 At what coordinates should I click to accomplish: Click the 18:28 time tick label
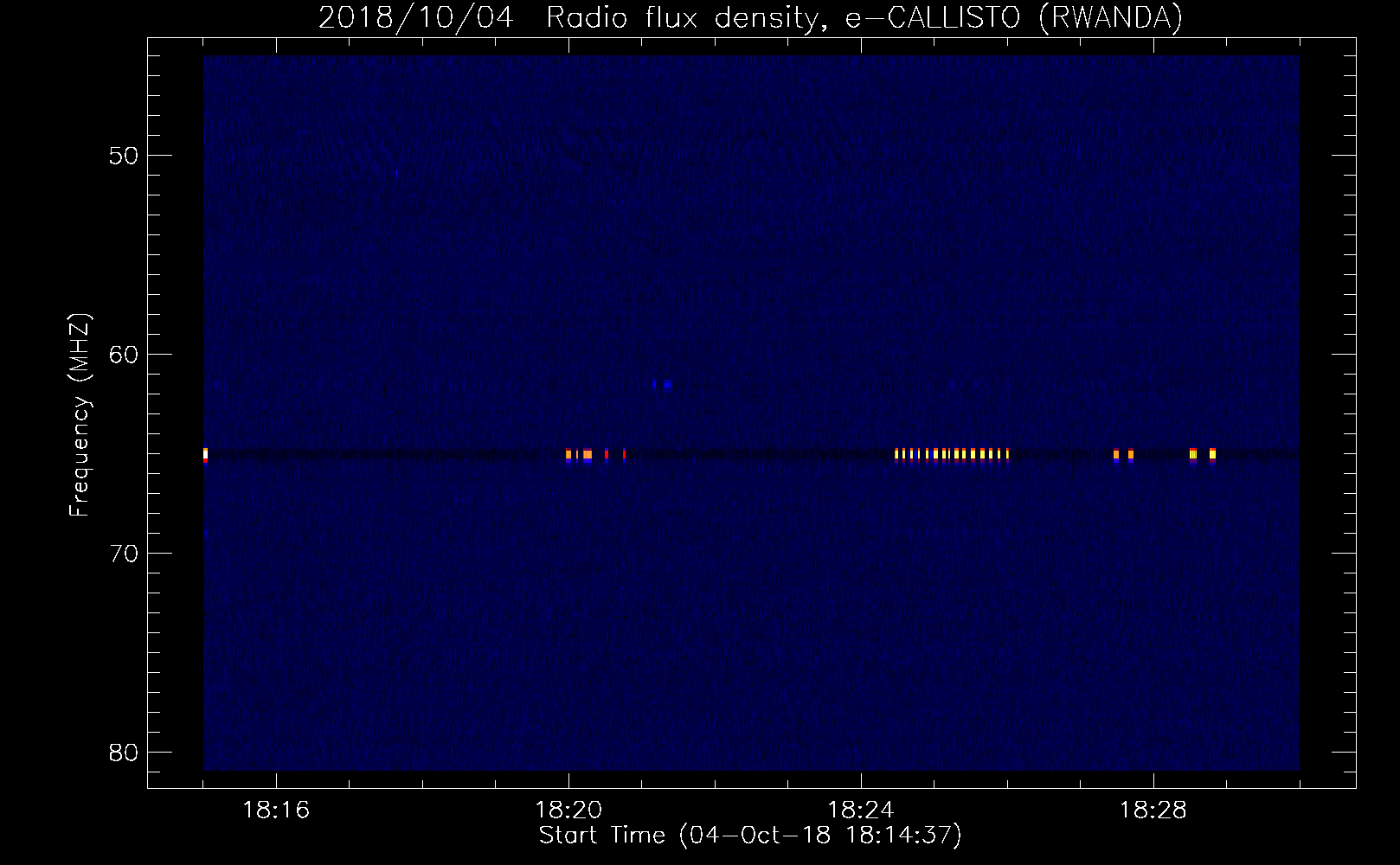click(x=1153, y=811)
